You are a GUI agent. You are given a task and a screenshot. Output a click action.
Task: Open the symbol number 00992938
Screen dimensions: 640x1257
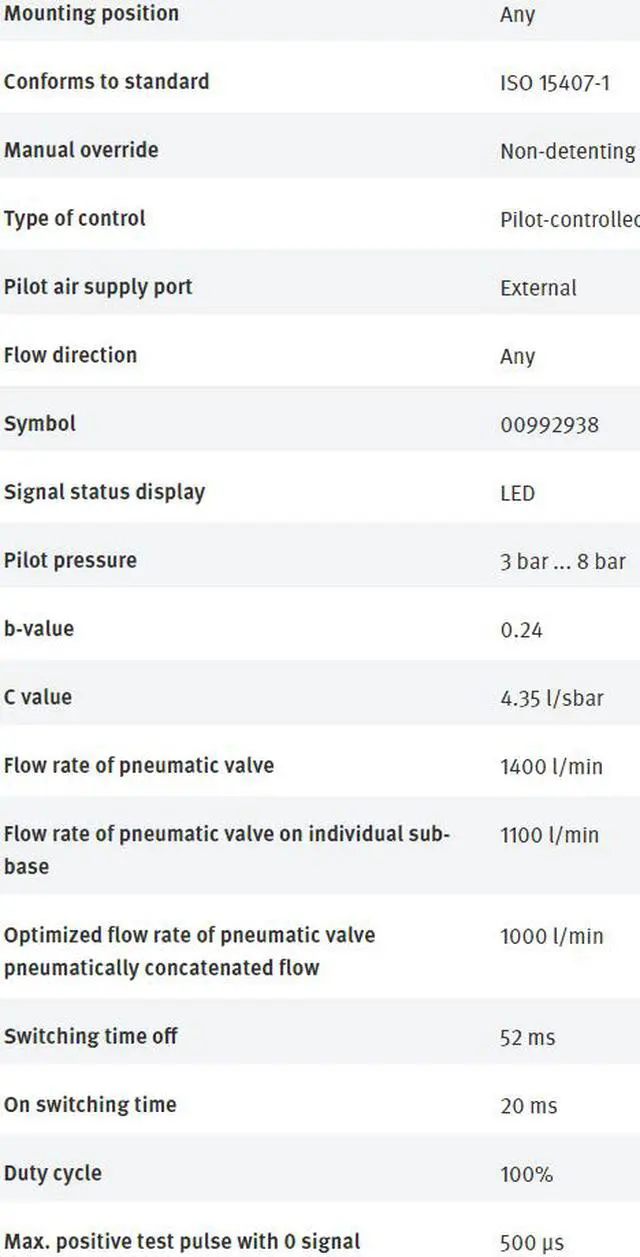click(x=549, y=425)
